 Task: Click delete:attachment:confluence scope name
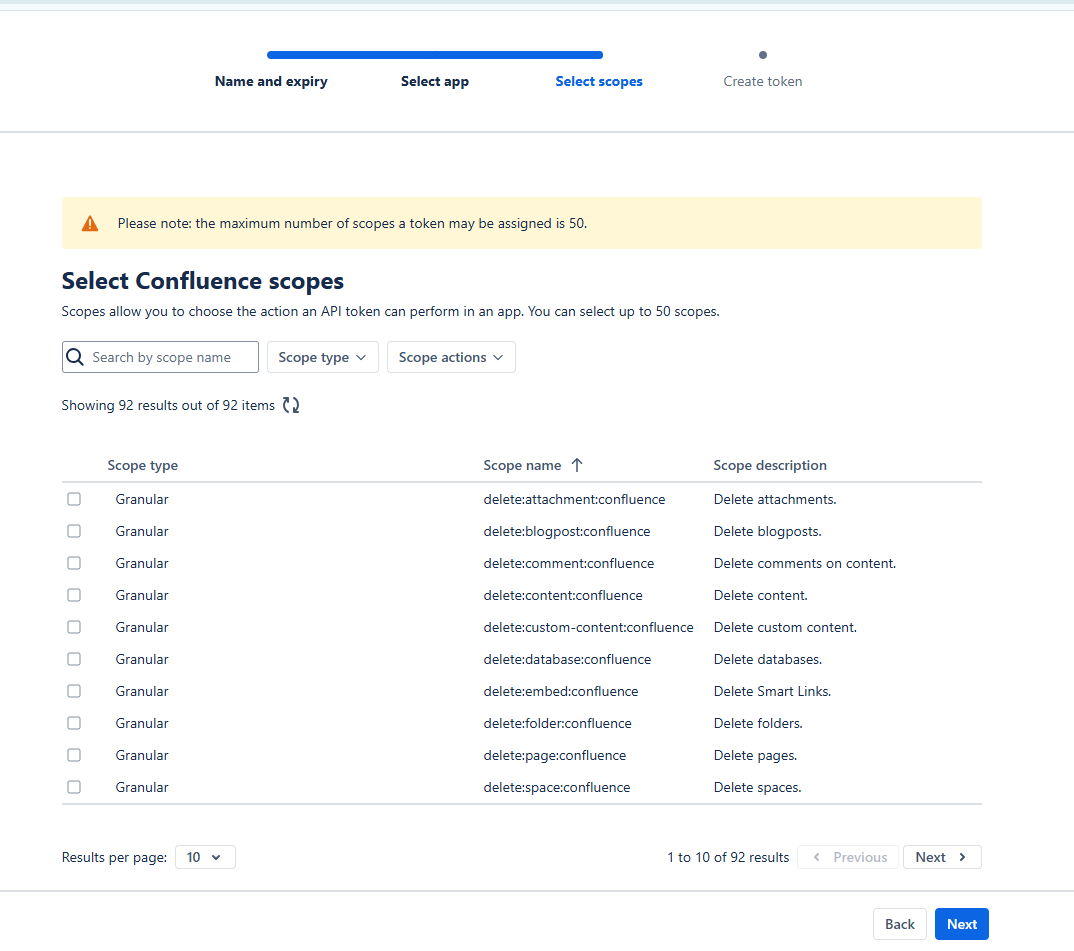[574, 499]
